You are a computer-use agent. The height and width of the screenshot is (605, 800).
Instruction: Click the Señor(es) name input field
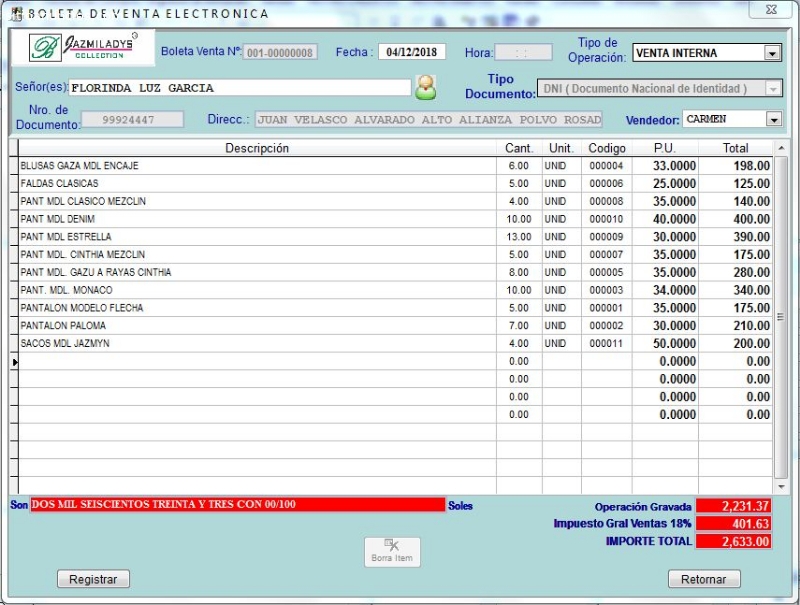click(240, 88)
